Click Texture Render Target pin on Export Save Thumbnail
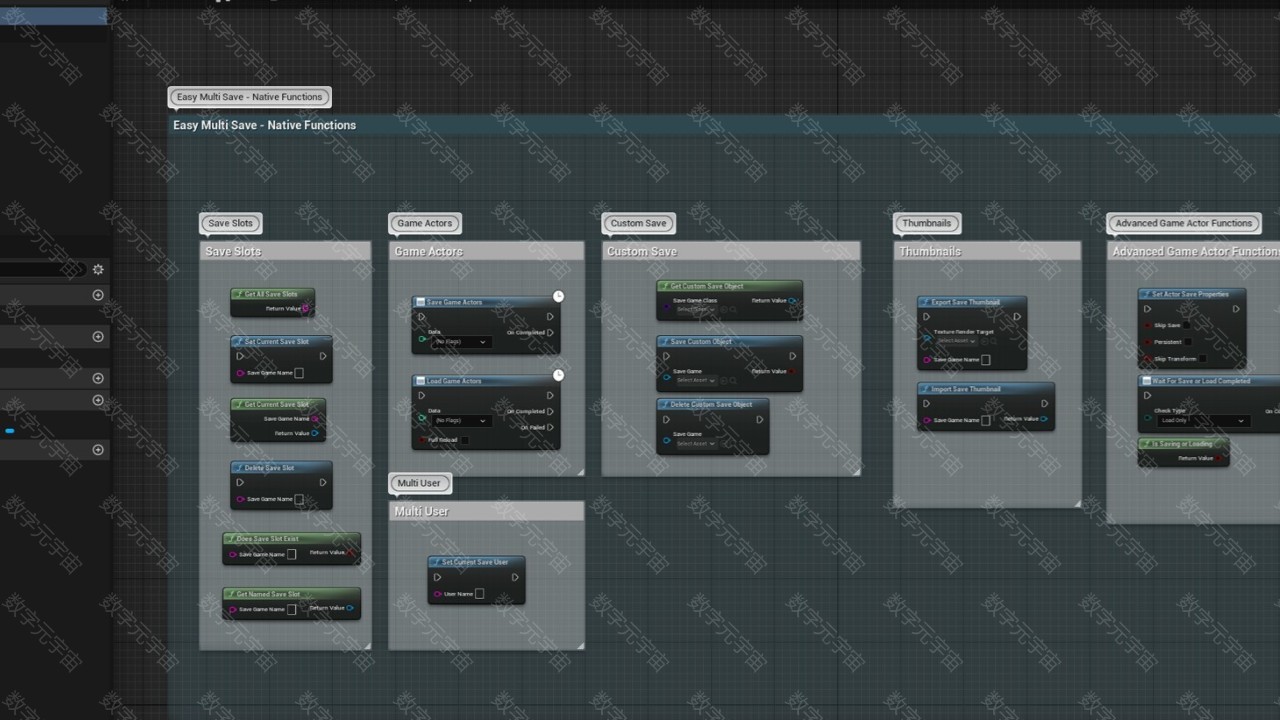The height and width of the screenshot is (720, 1280). (x=928, y=340)
